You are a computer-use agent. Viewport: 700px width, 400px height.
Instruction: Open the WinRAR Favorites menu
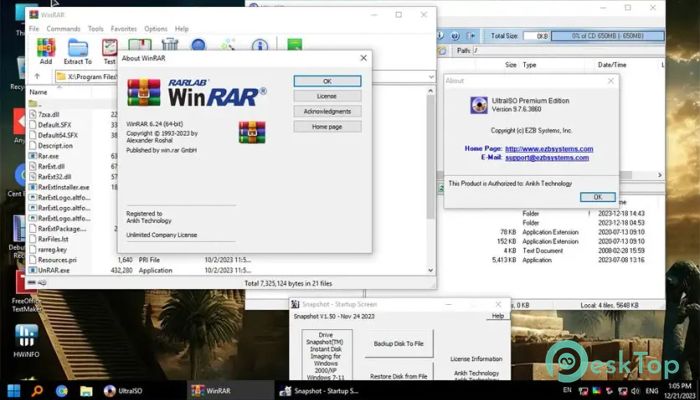[x=124, y=29]
